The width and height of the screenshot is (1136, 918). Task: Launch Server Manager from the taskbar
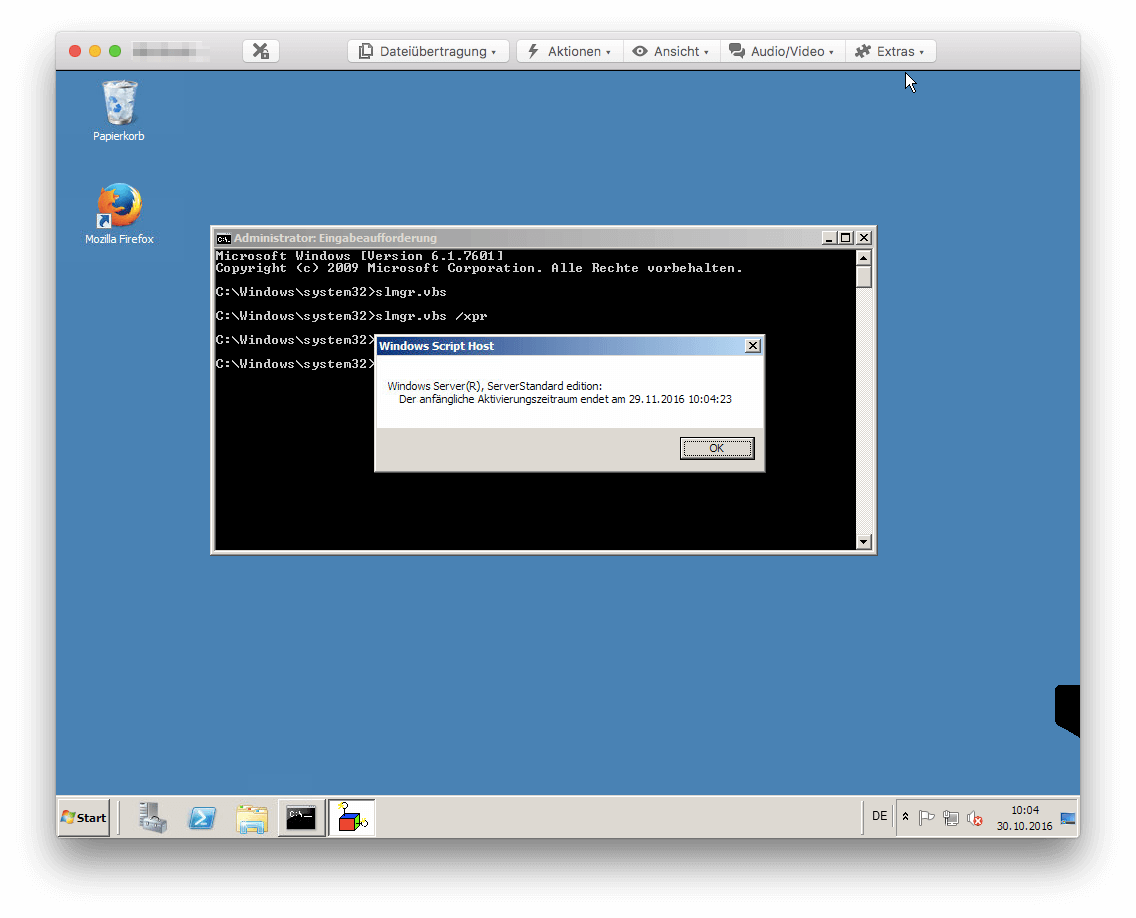[152, 818]
